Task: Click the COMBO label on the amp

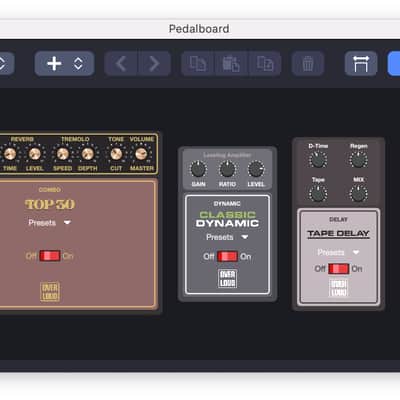Action: [x=50, y=190]
